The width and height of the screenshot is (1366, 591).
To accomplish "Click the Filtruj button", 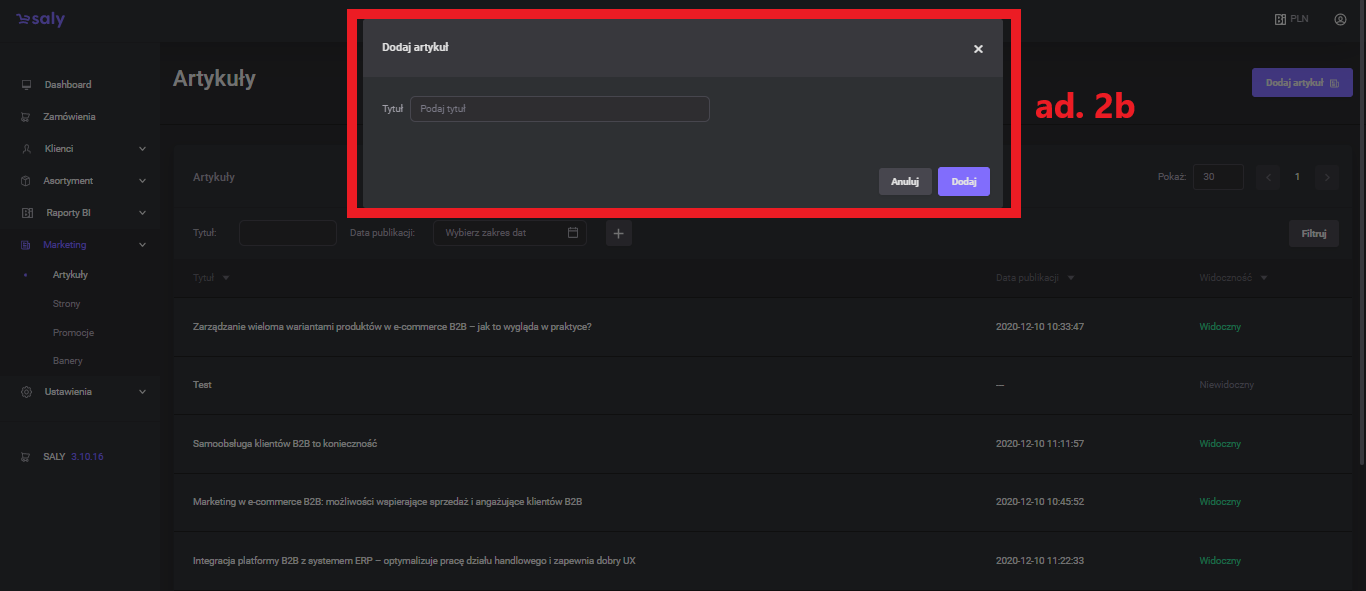I will (x=1313, y=233).
